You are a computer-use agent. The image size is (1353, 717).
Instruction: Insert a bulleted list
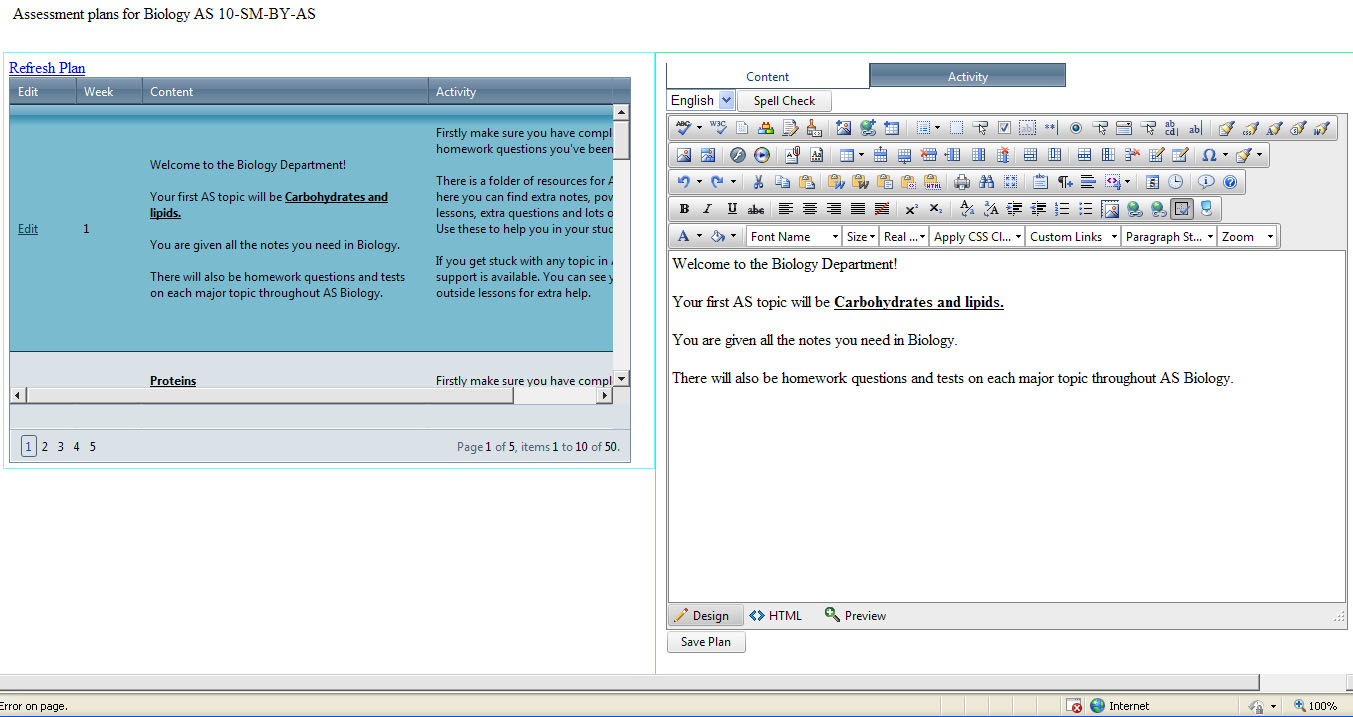tap(1086, 209)
